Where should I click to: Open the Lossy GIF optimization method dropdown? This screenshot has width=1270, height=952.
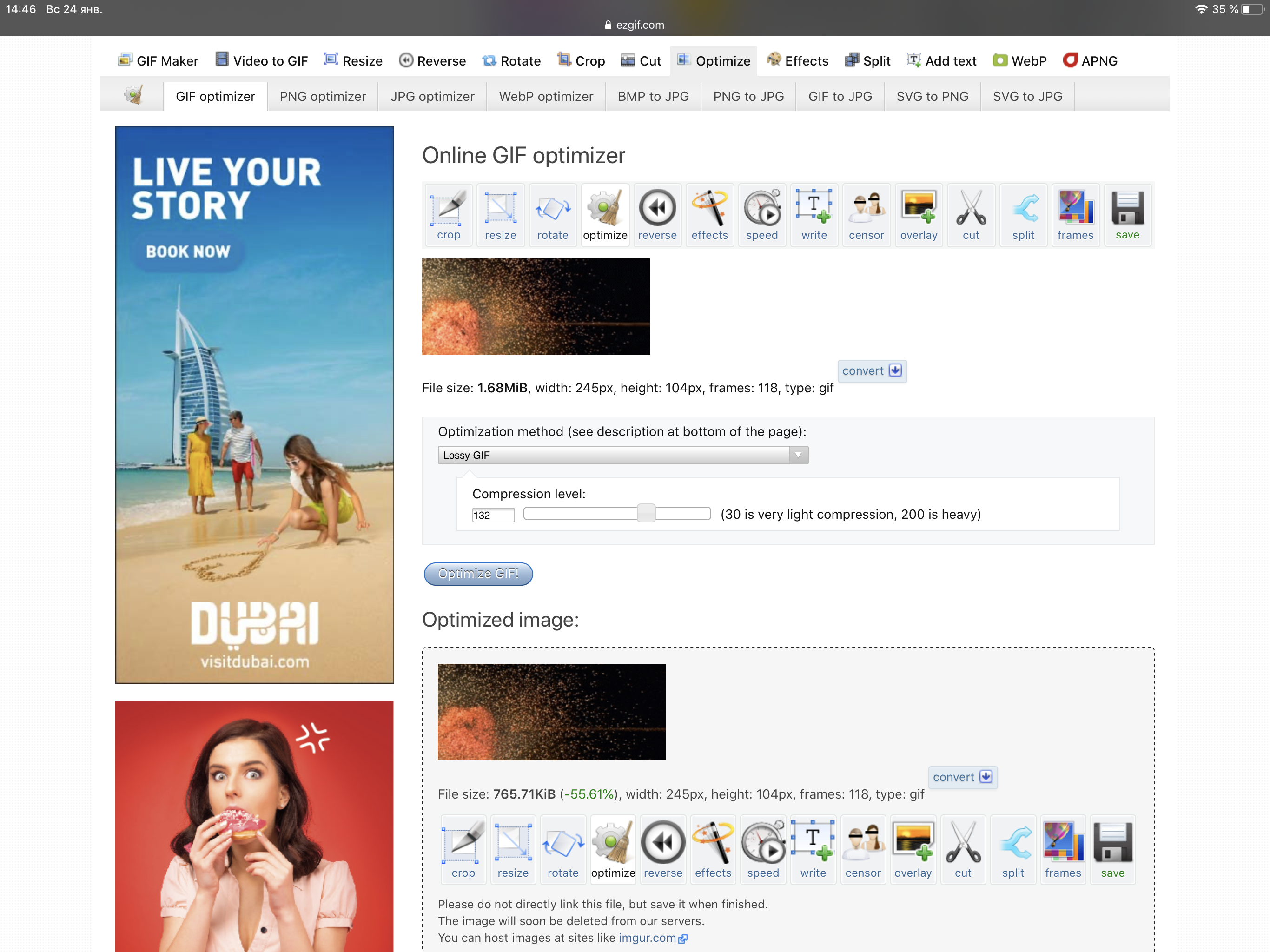point(622,456)
